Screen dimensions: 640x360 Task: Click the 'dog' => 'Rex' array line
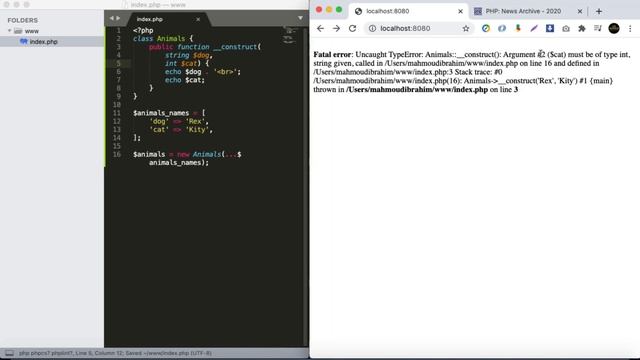click(179, 121)
